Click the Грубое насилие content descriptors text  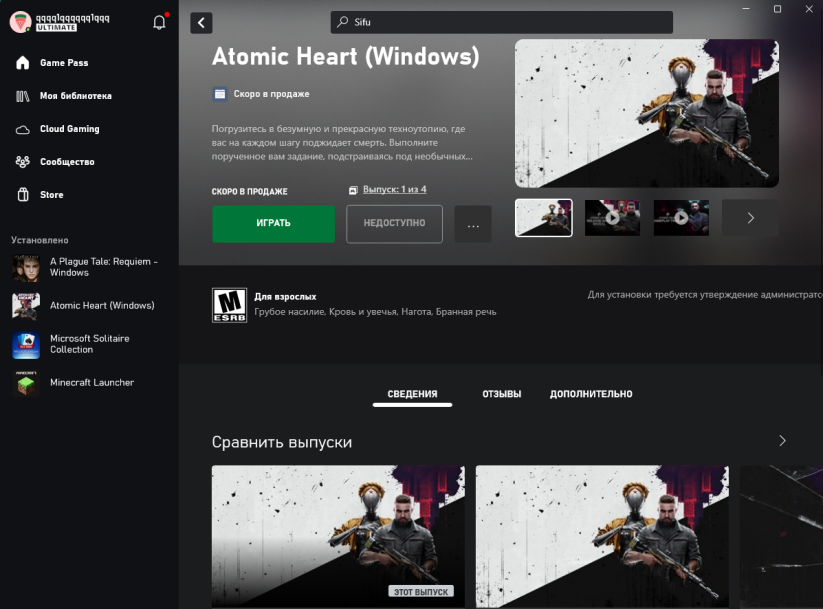[375, 312]
